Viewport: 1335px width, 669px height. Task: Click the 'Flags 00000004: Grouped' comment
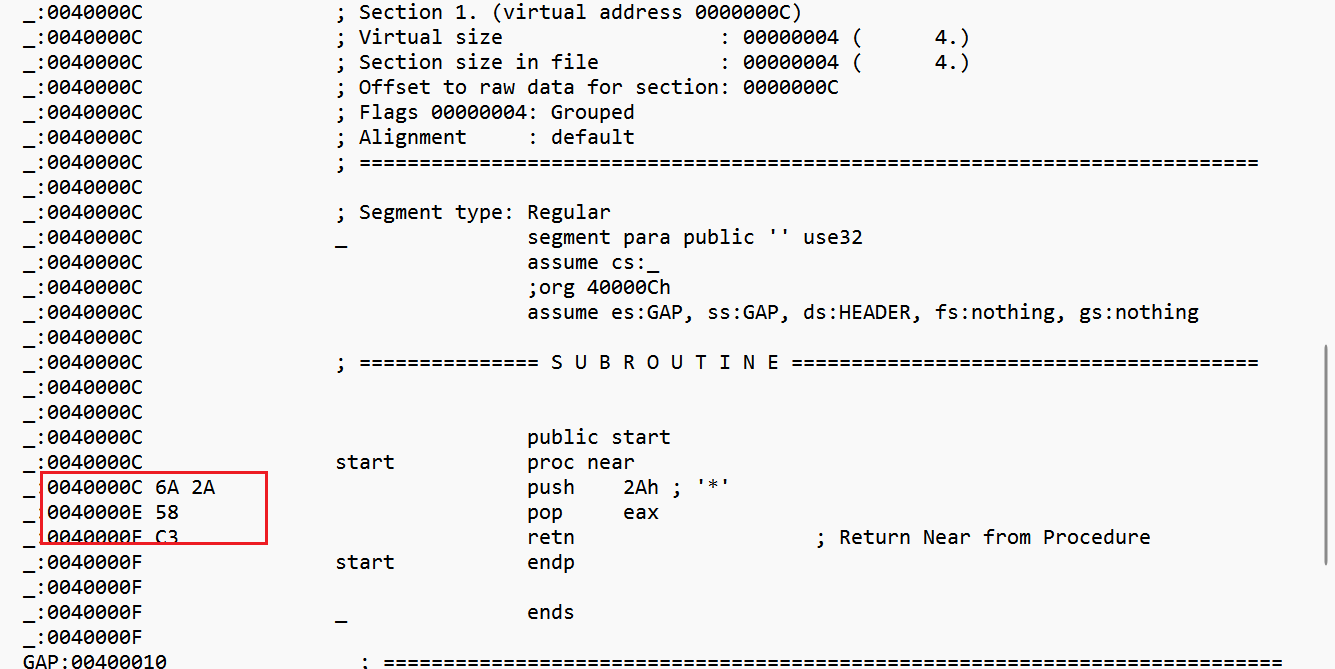coord(498,112)
